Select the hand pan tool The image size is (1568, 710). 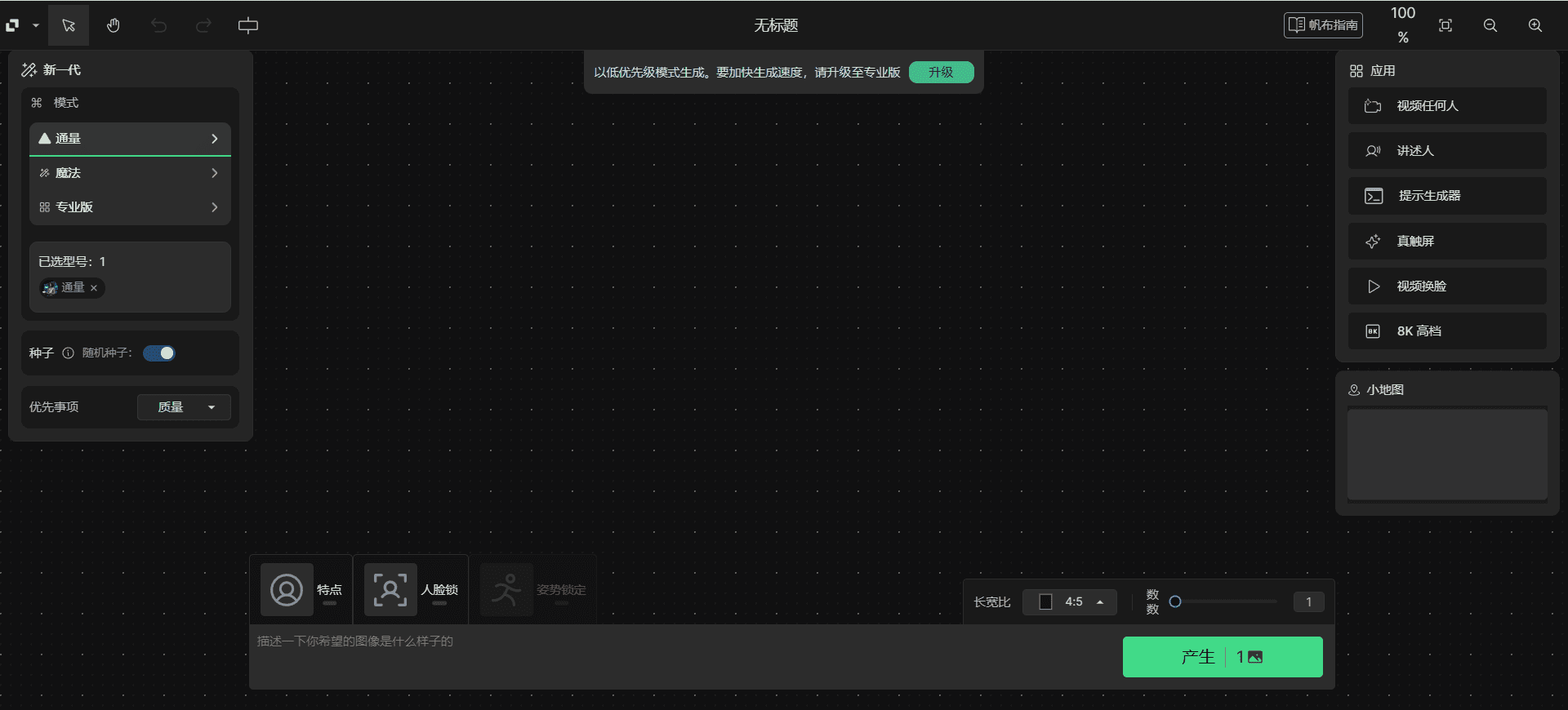click(x=114, y=25)
